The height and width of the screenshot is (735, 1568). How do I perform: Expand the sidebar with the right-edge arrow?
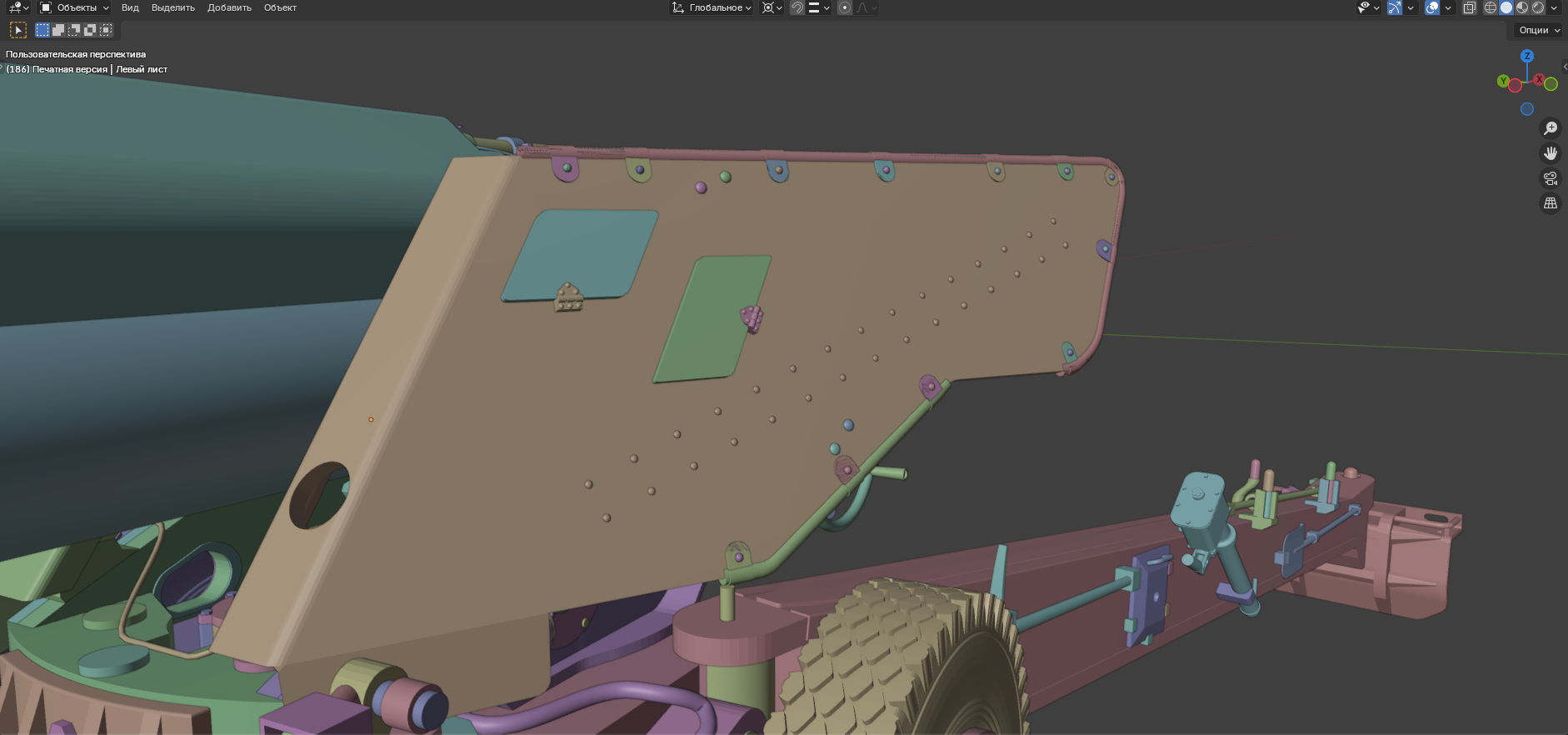tap(1565, 66)
